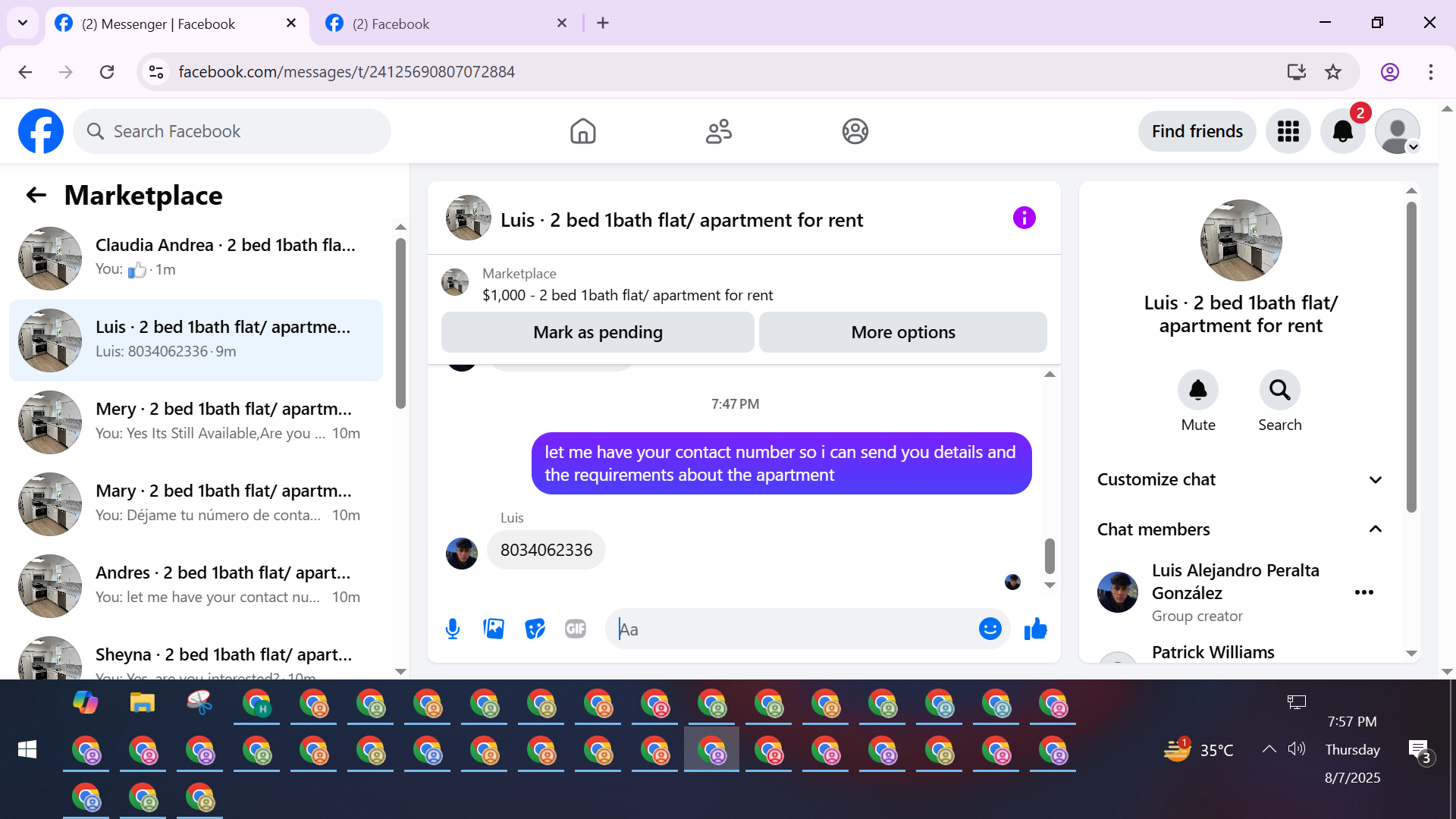The height and width of the screenshot is (819, 1456).
Task: Open File Explorer from the taskbar
Action: coord(142,702)
